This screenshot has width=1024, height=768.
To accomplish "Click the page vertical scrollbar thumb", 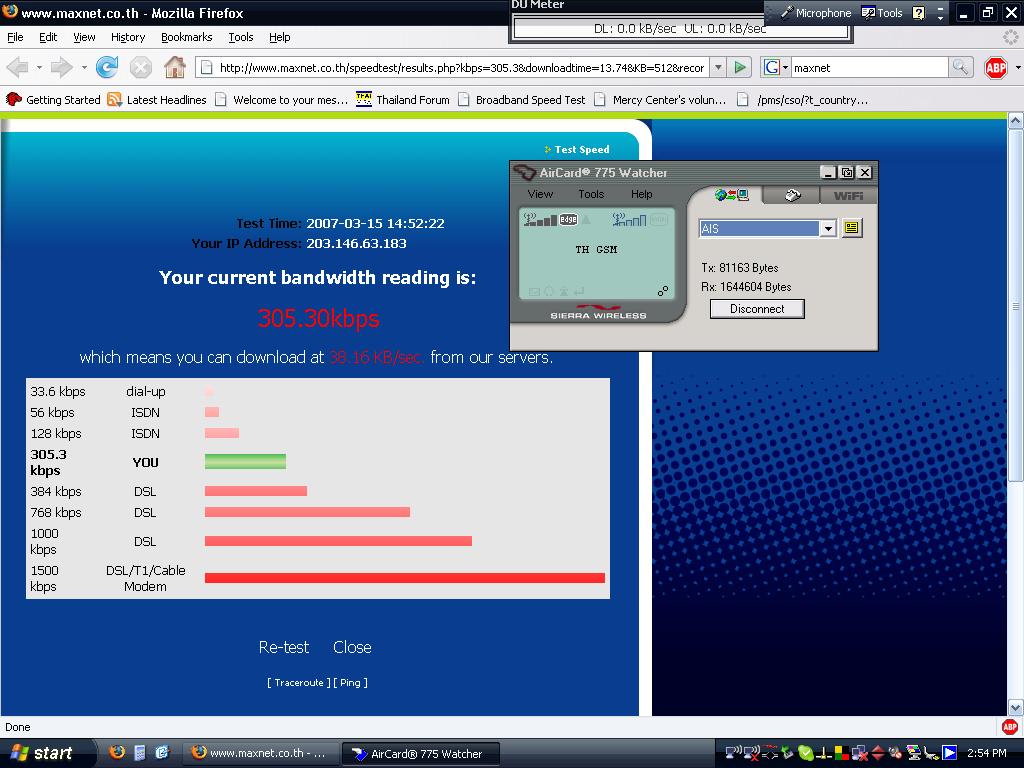I will (x=1016, y=306).
